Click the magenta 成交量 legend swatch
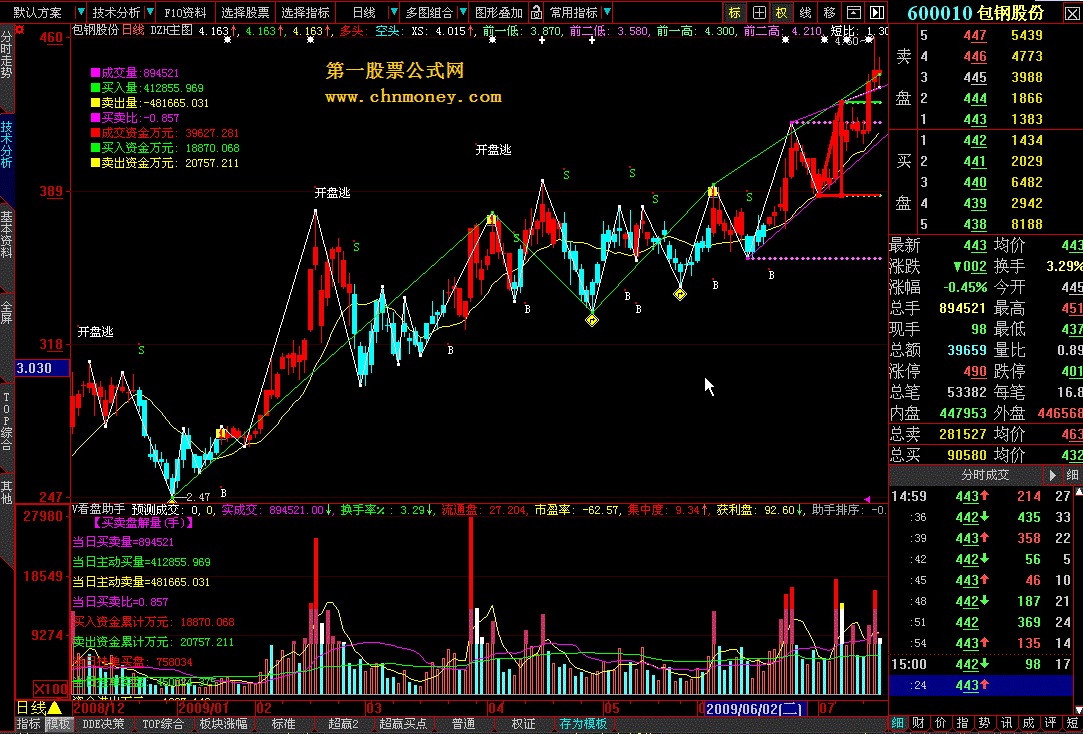The width and height of the screenshot is (1083, 734). (x=95, y=73)
